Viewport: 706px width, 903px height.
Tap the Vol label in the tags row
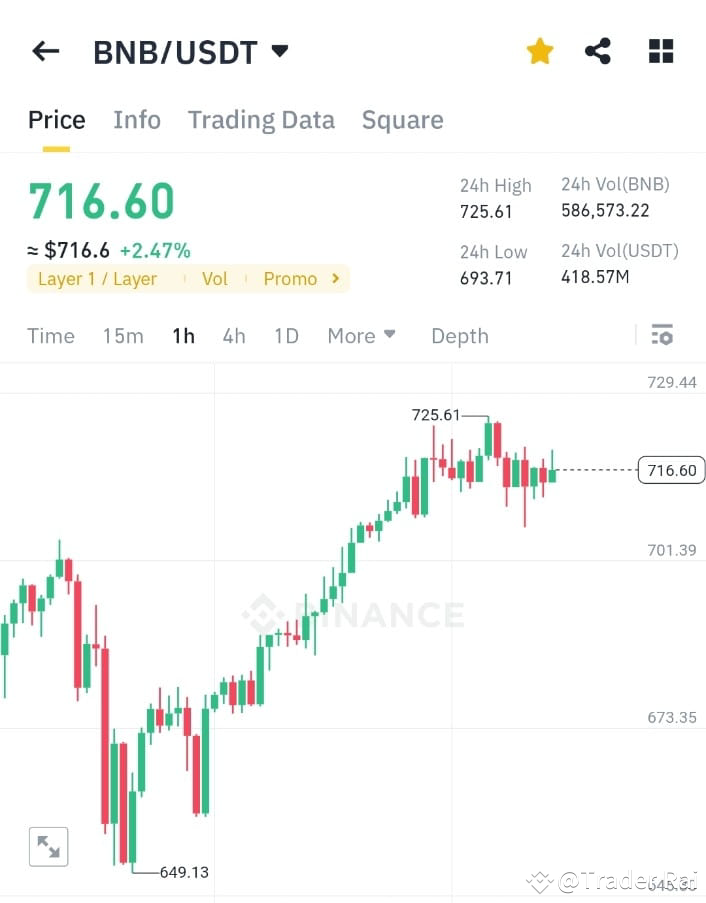[x=214, y=279]
